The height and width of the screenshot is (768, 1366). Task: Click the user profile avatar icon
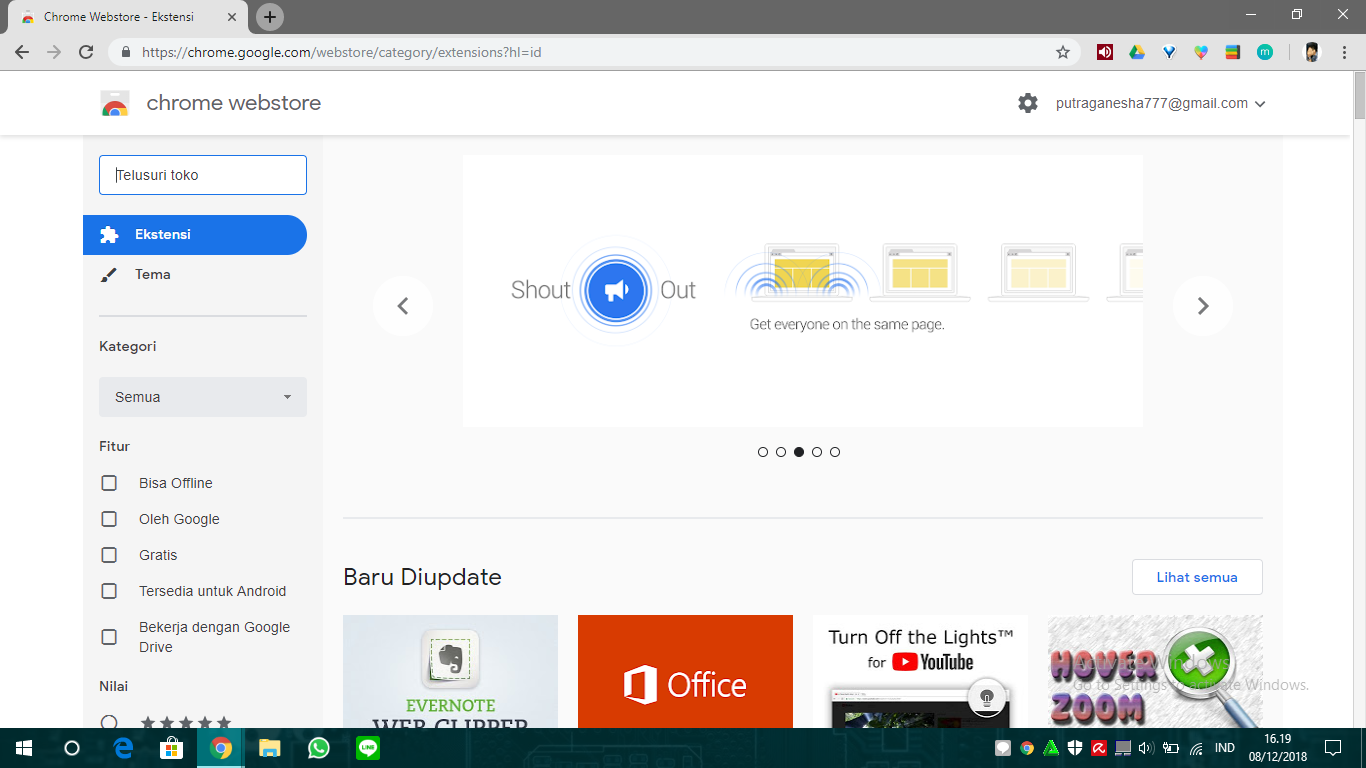pos(1311,52)
